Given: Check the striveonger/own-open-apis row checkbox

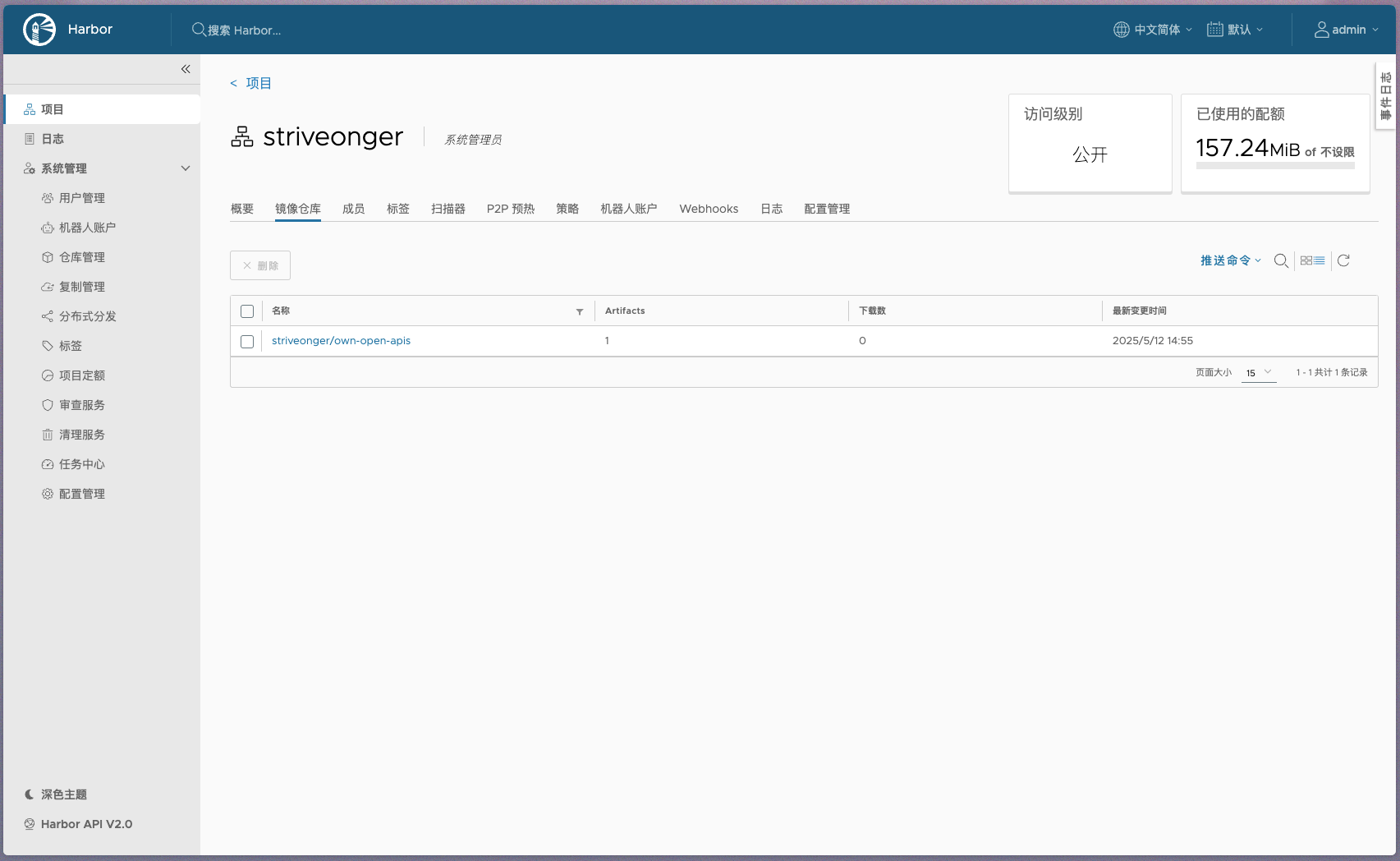Looking at the screenshot, I should (x=247, y=342).
